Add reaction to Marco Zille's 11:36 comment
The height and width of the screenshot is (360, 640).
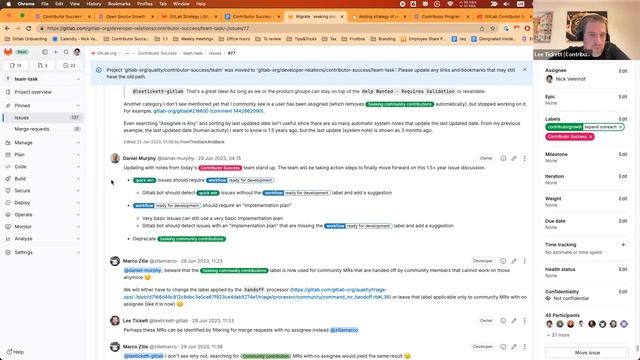pyautogui.click(x=503, y=347)
